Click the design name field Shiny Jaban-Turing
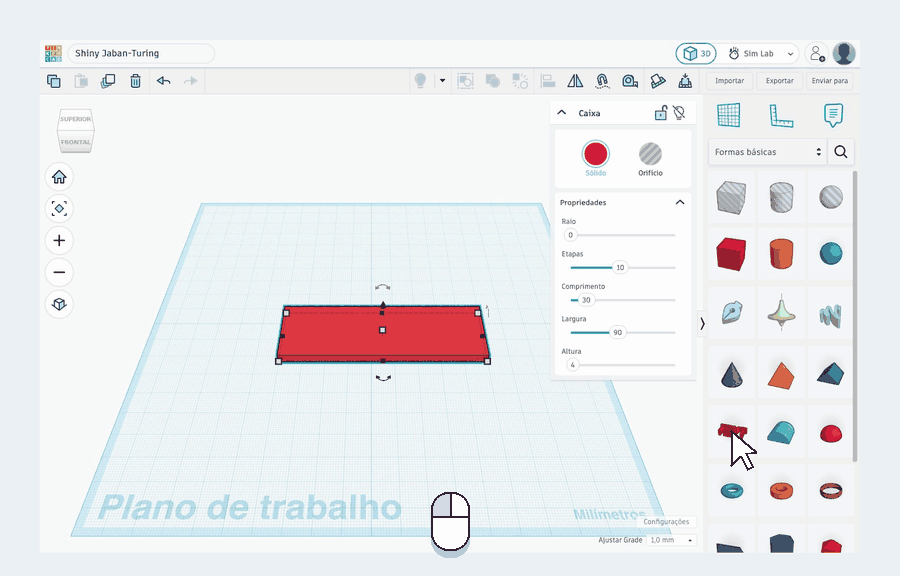The height and width of the screenshot is (576, 900). [141, 53]
